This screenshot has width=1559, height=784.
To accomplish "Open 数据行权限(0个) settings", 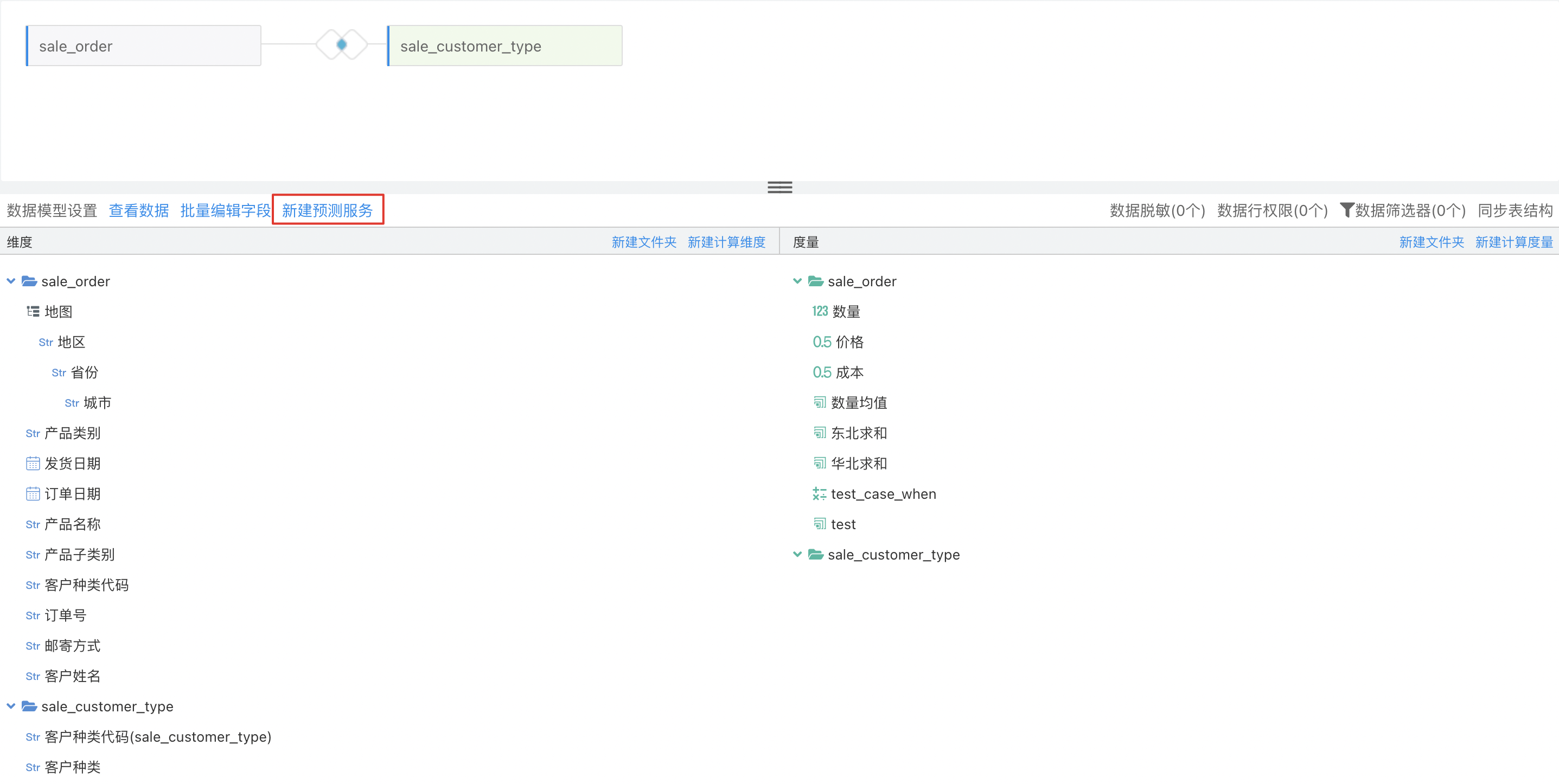I will [x=1272, y=210].
